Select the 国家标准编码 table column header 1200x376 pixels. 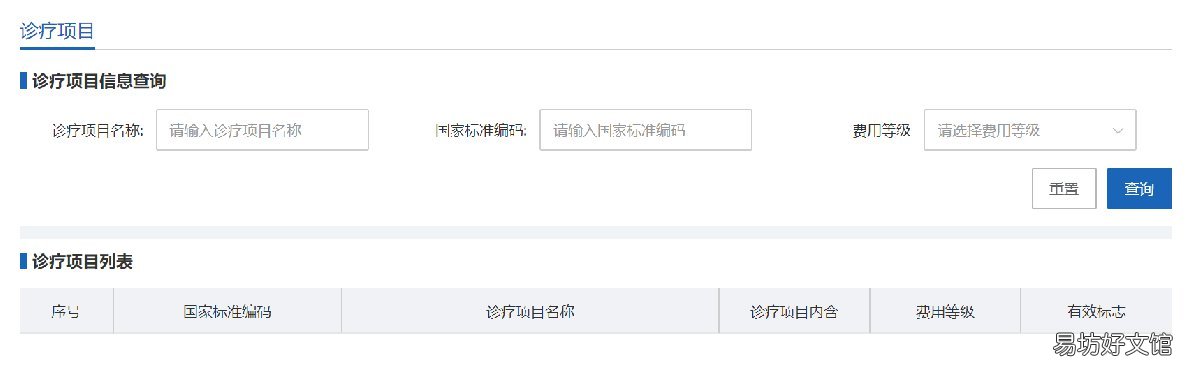tap(227, 311)
